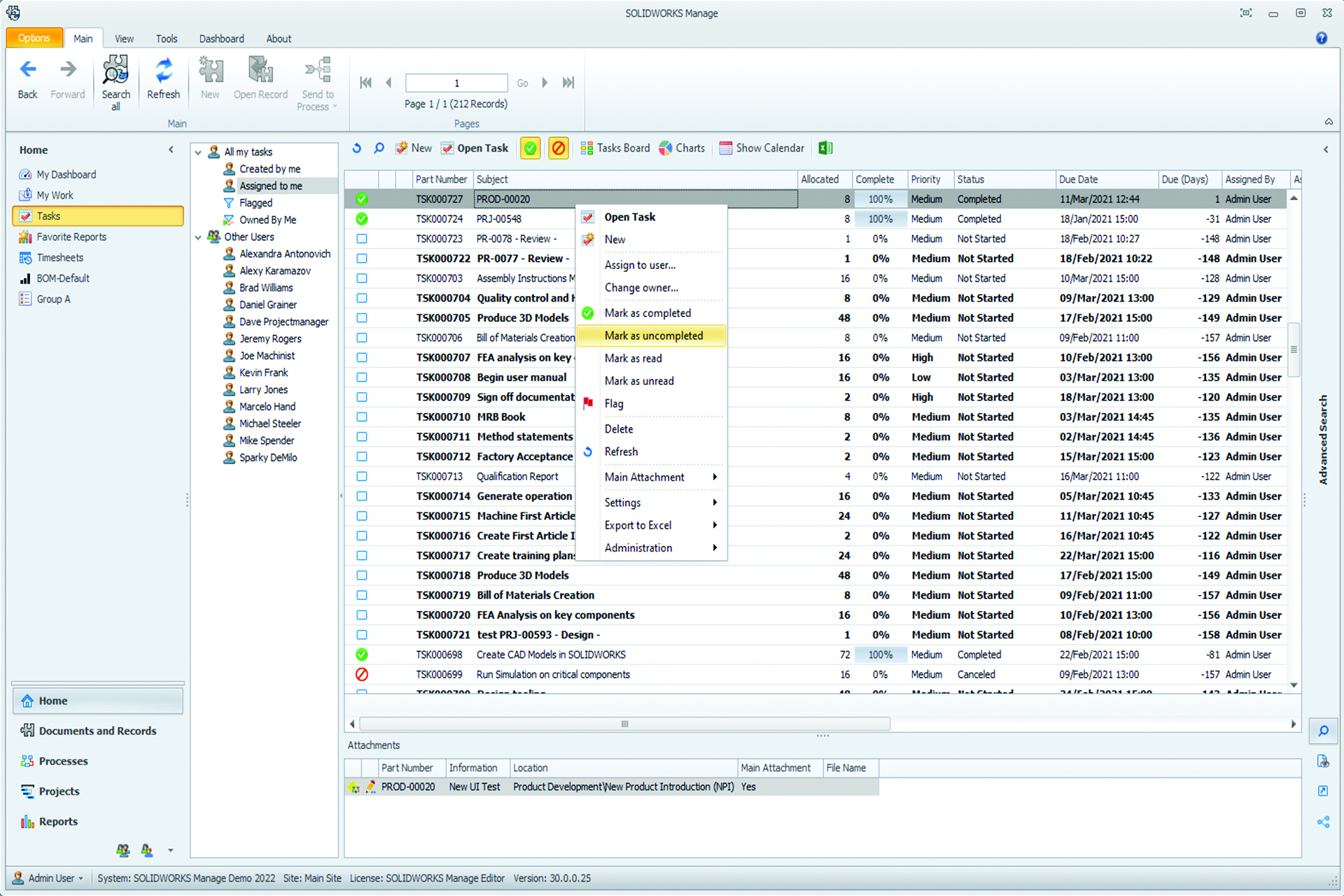This screenshot has width=1344, height=896.
Task: Click completed check for TSK000698
Action: 362,654
